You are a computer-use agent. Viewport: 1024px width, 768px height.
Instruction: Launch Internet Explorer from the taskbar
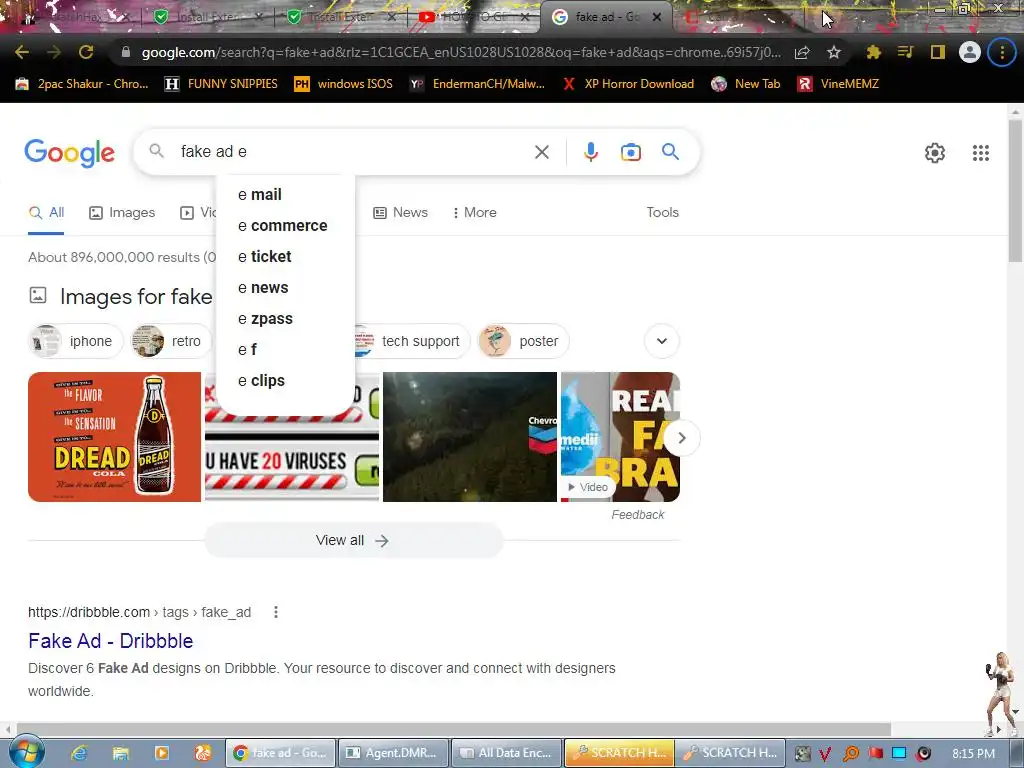point(80,753)
